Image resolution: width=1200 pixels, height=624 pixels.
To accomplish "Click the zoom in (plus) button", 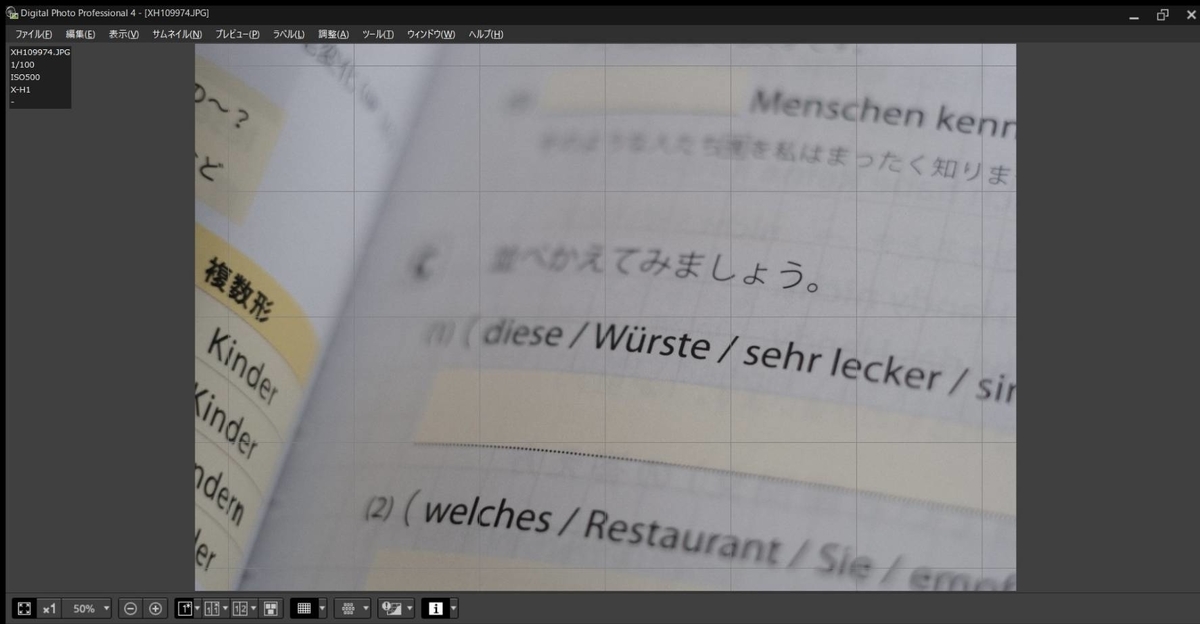I will 155,608.
